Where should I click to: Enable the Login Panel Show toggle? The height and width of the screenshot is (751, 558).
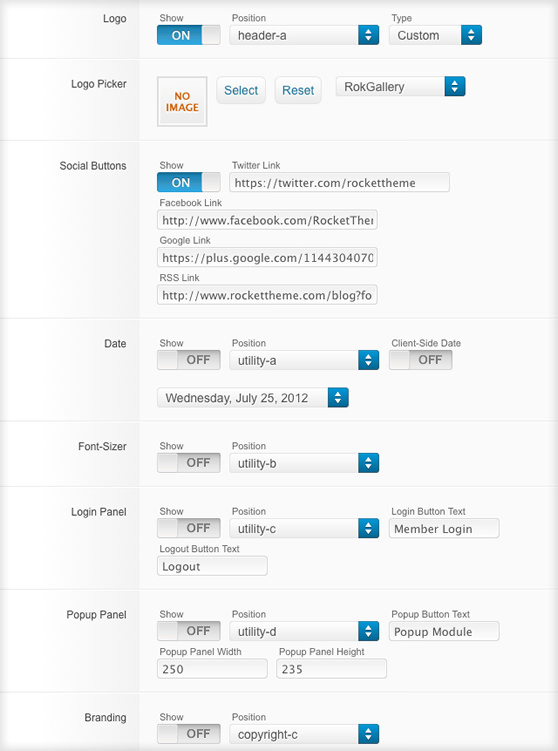pyautogui.click(x=189, y=528)
